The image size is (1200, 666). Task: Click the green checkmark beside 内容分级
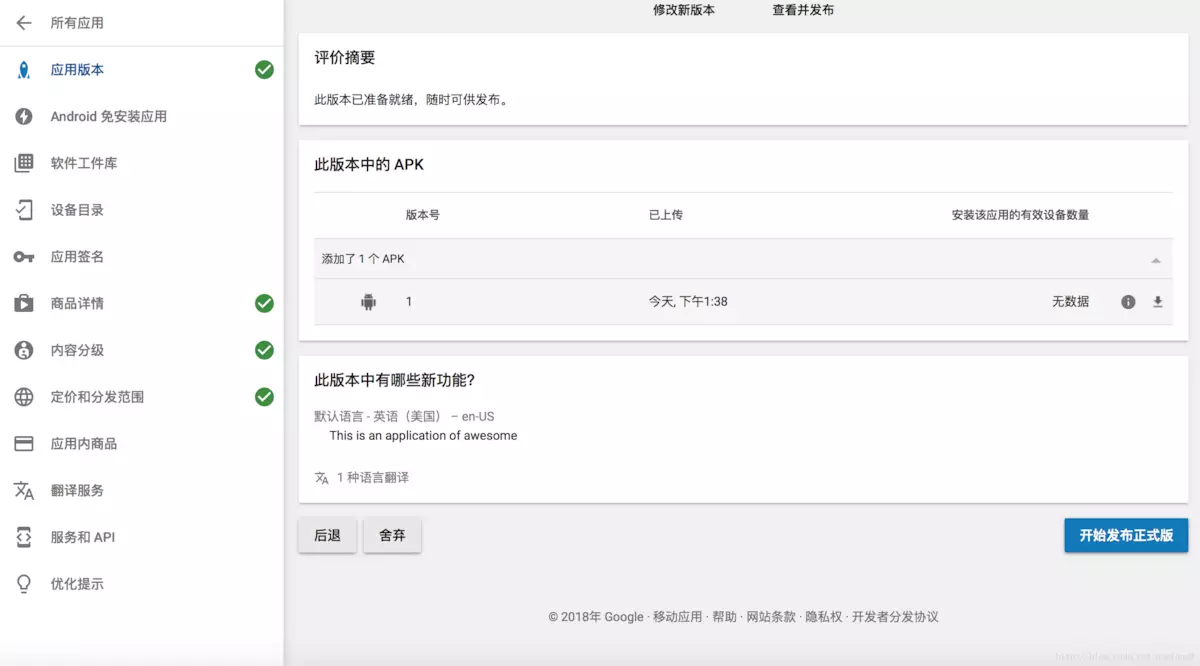263,350
